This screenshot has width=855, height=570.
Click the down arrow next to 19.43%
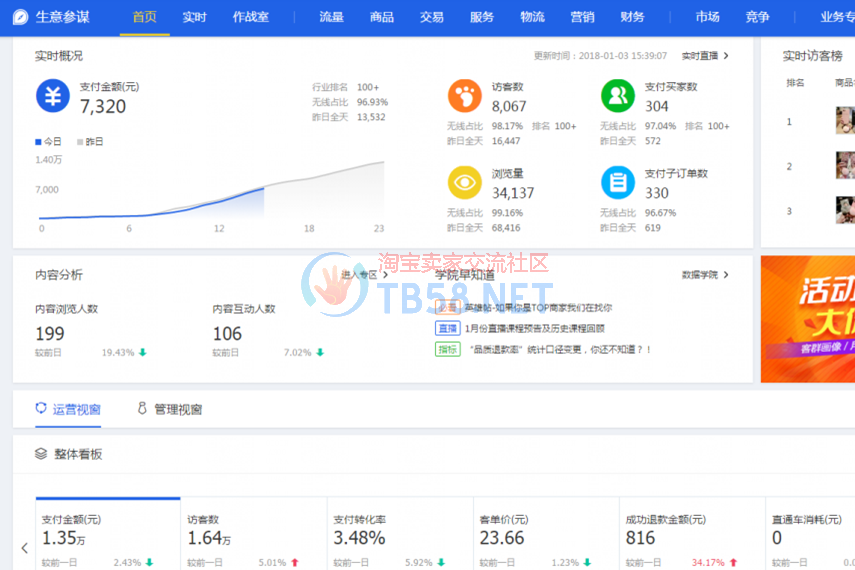pyautogui.click(x=143, y=352)
